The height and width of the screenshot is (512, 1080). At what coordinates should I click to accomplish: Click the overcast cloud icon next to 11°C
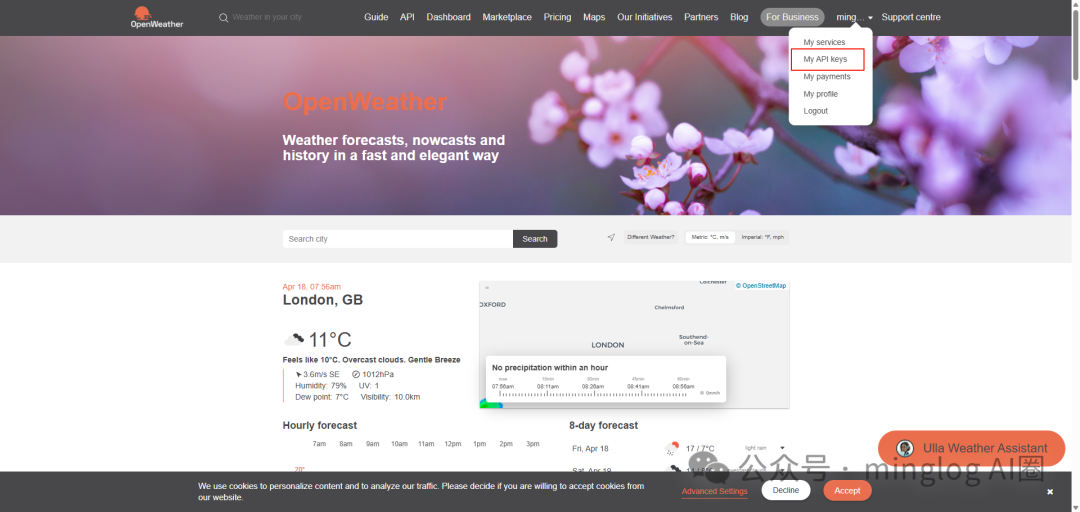click(x=294, y=339)
